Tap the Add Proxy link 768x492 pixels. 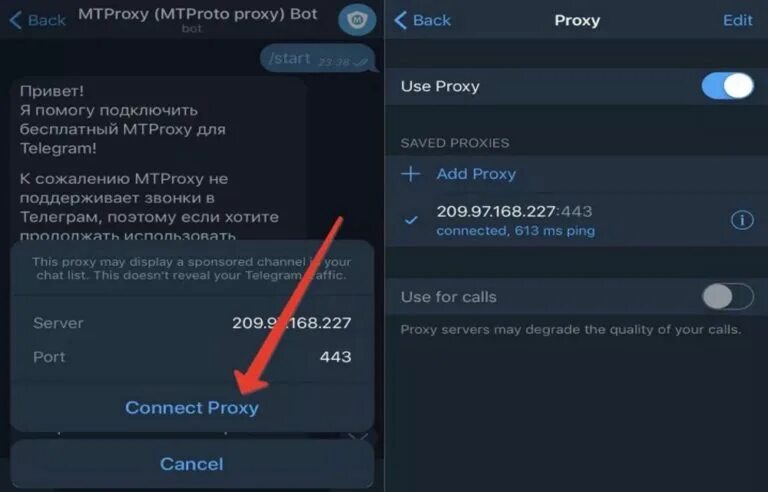coord(476,174)
